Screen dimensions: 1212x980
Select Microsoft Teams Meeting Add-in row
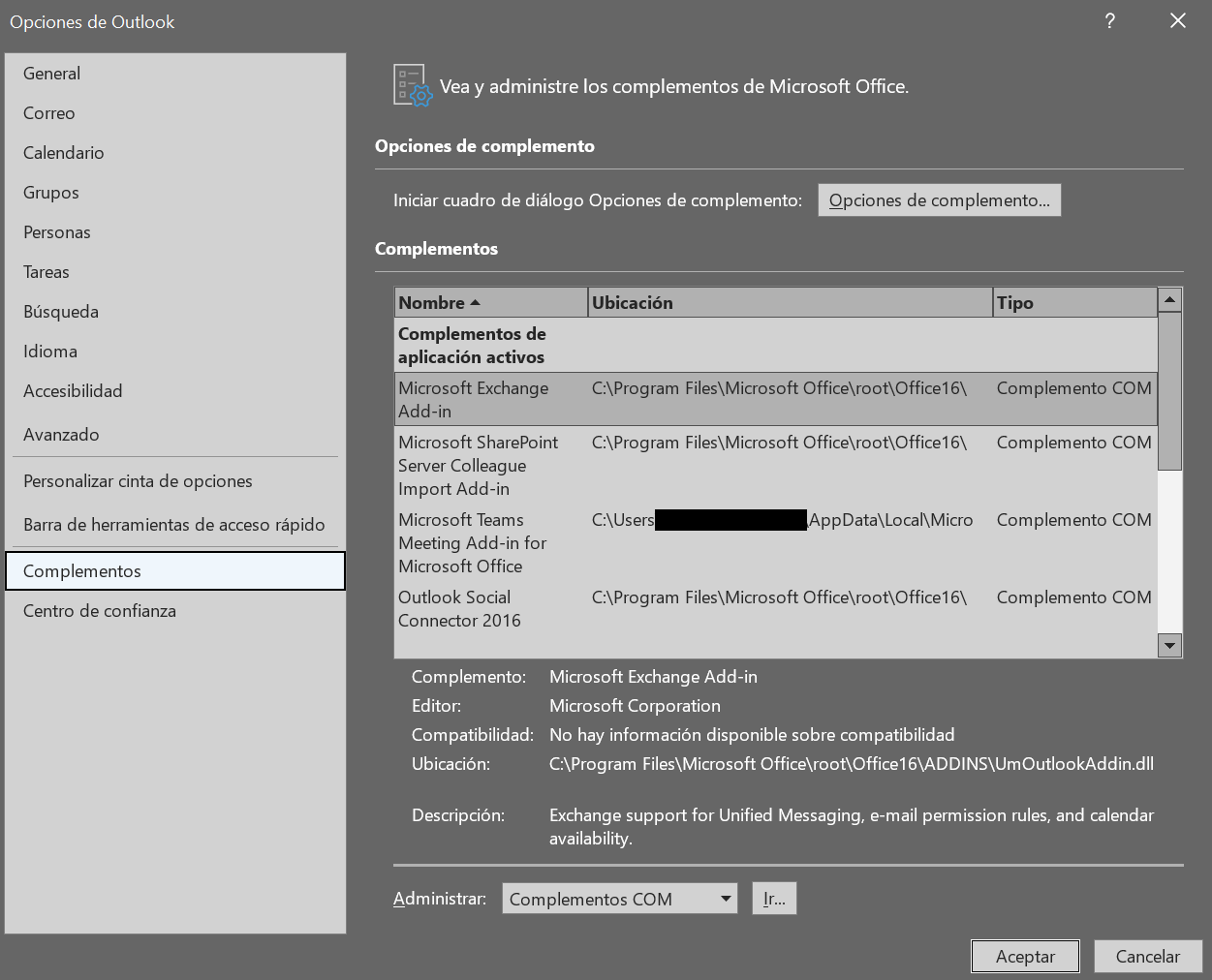tap(776, 543)
